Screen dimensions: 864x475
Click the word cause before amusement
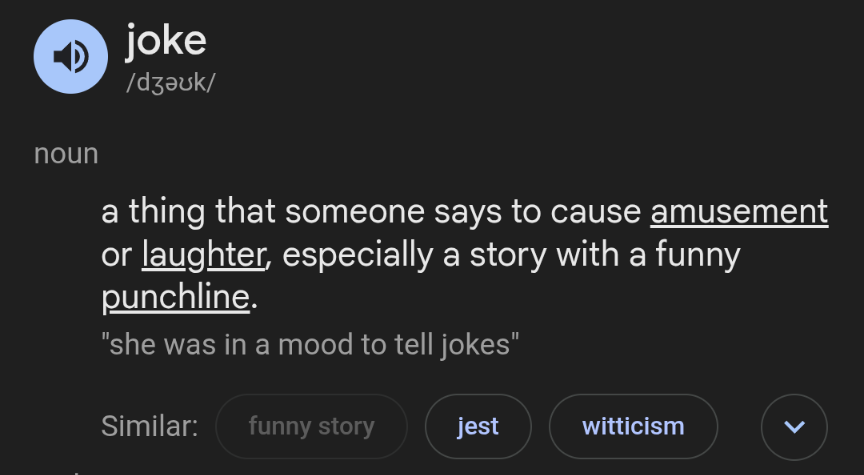click(596, 212)
